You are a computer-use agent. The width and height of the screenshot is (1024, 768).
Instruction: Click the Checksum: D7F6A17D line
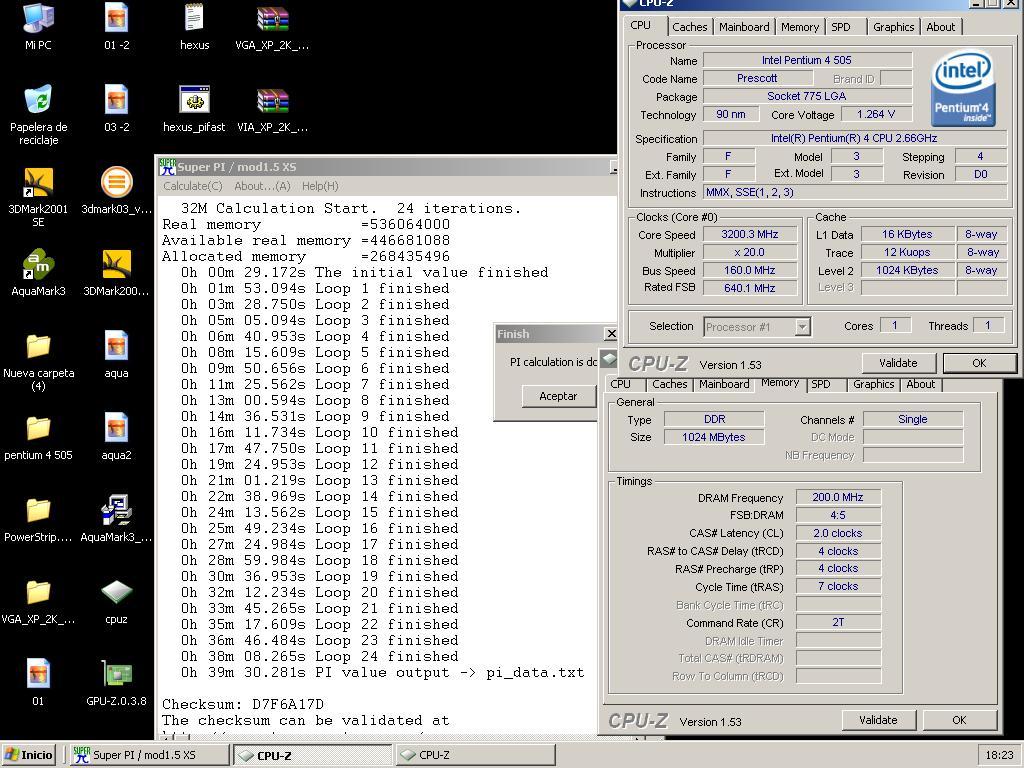coord(243,705)
